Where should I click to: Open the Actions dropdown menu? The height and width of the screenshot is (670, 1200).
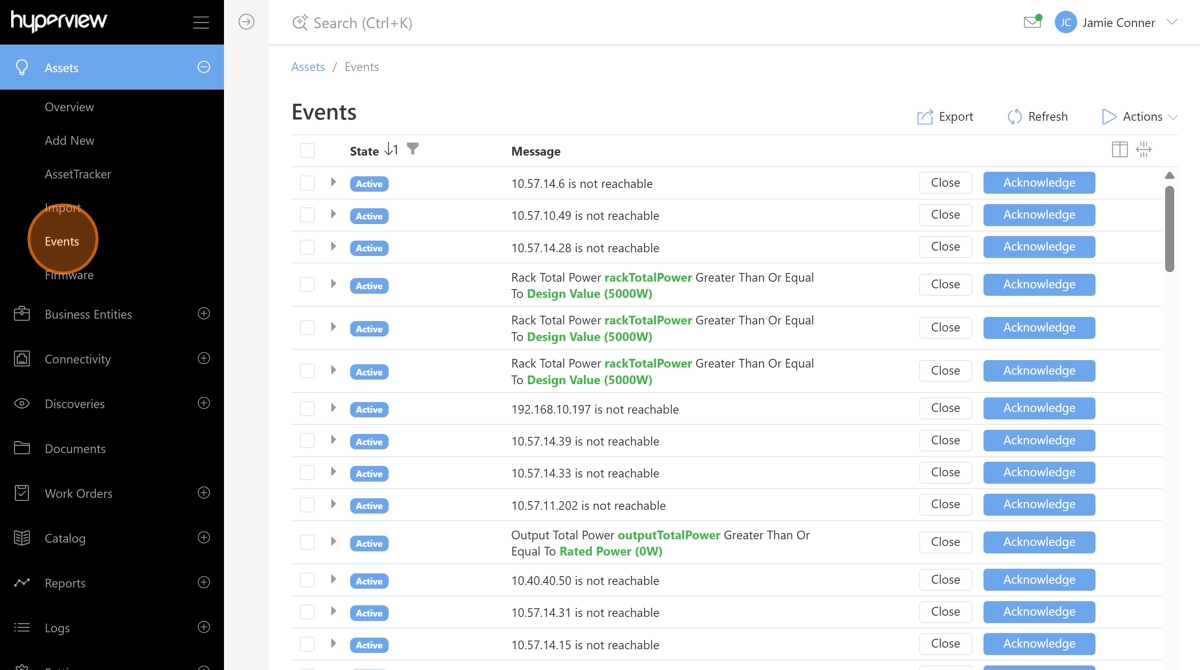coord(1139,117)
